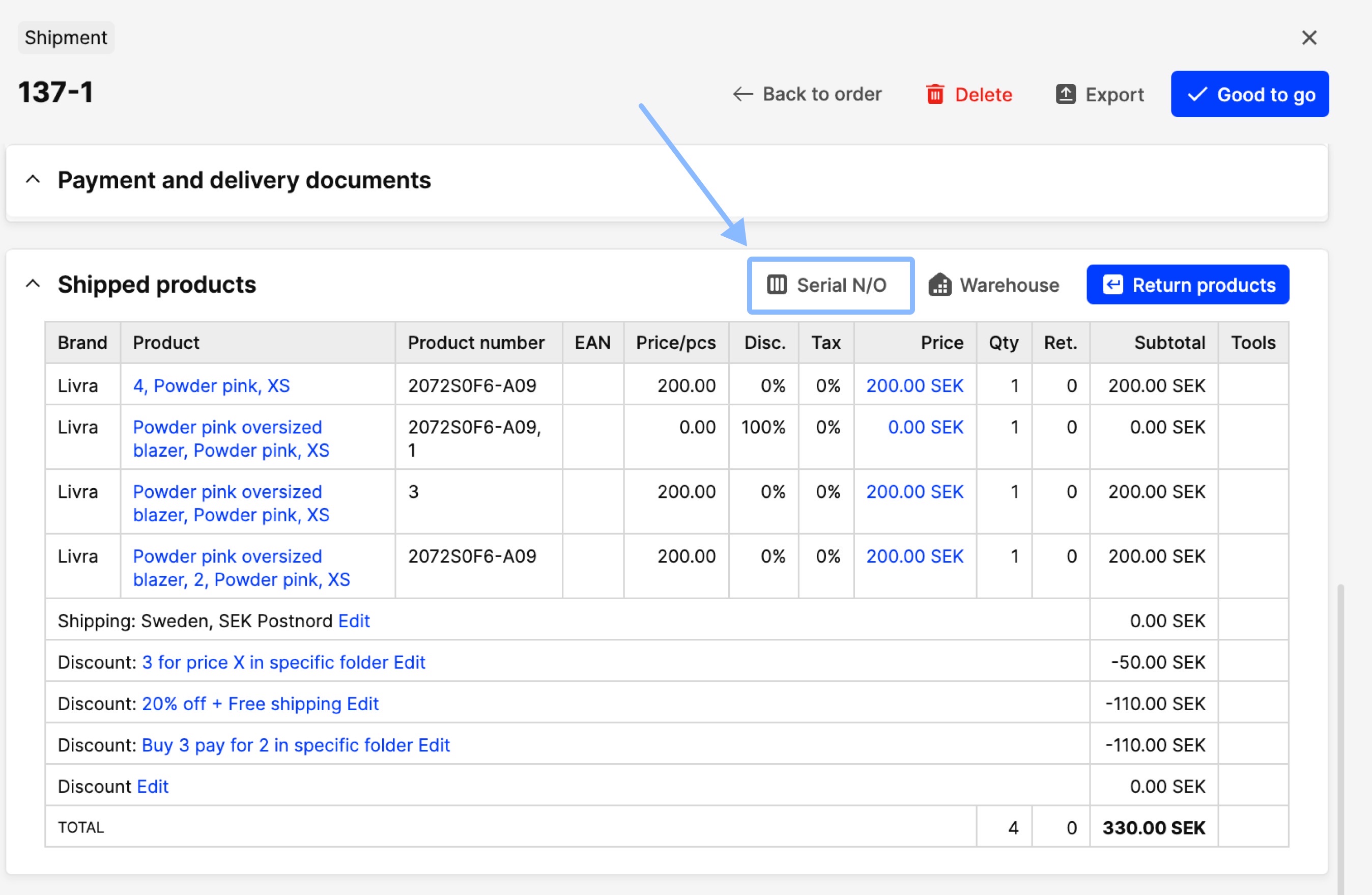Image resolution: width=1372 pixels, height=895 pixels.
Task: Mark shipment as Good to go
Action: click(x=1250, y=94)
